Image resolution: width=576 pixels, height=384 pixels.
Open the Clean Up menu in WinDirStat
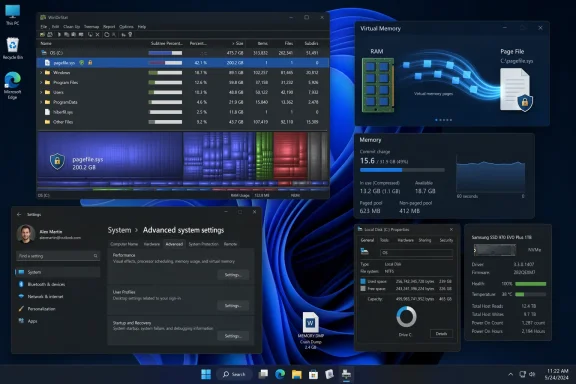pyautogui.click(x=71, y=26)
